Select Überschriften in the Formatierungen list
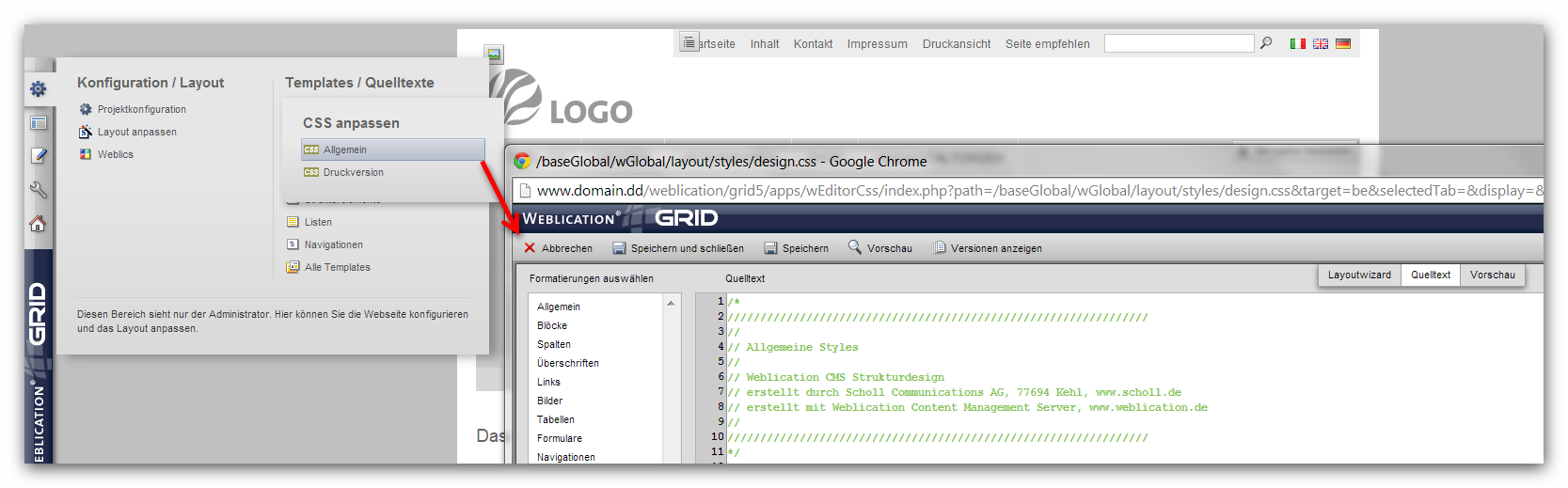 point(568,363)
